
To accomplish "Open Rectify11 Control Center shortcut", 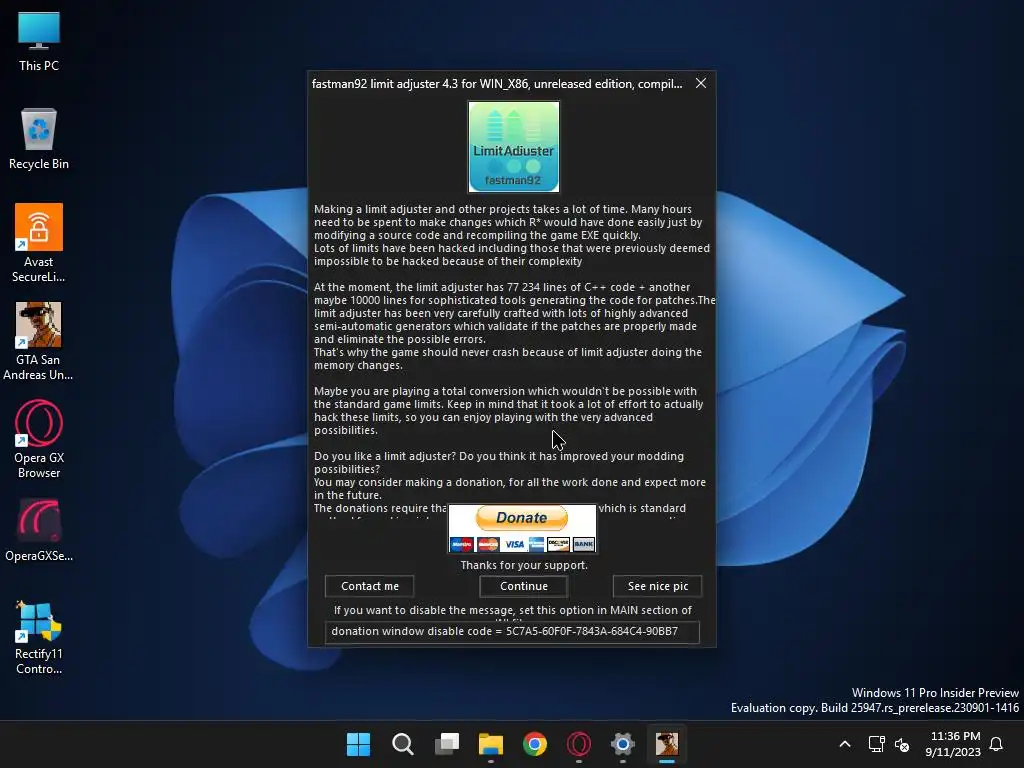I will coord(39,635).
